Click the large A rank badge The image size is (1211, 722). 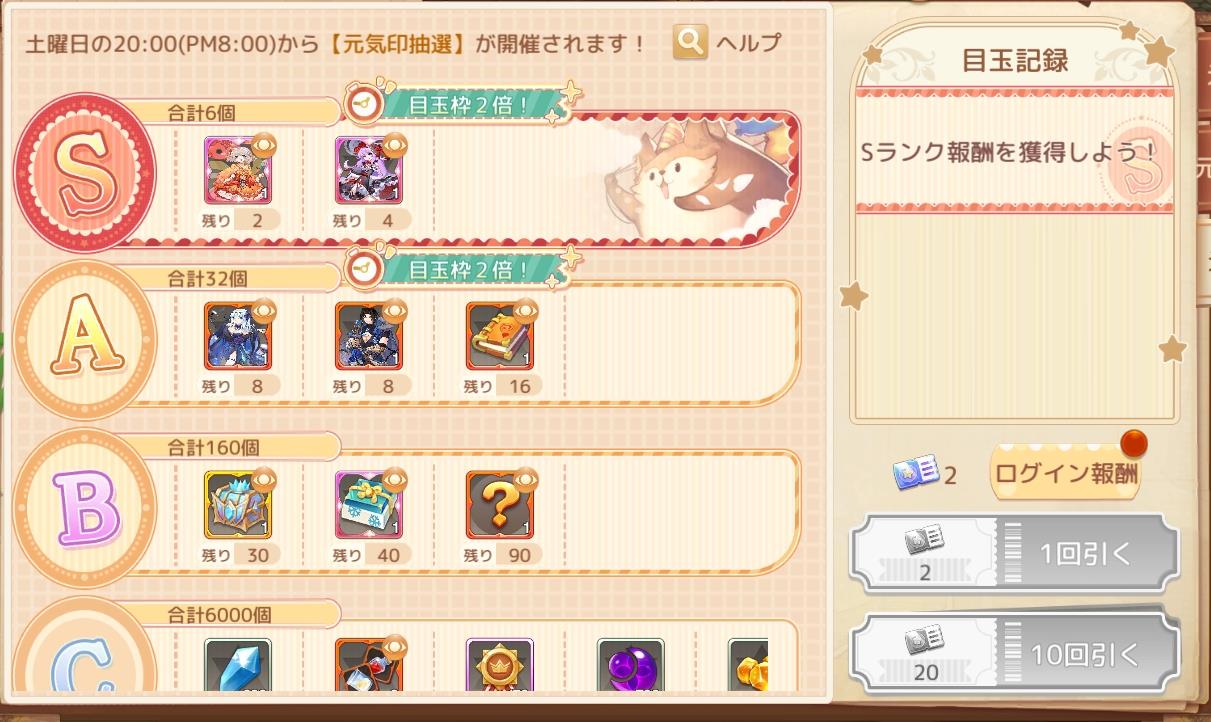(84, 340)
